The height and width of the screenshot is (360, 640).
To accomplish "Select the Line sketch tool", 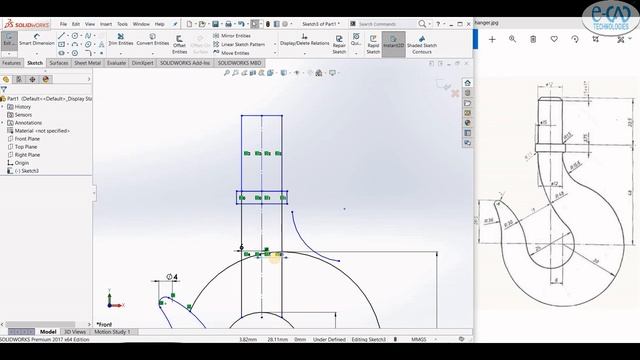I will (x=62, y=36).
